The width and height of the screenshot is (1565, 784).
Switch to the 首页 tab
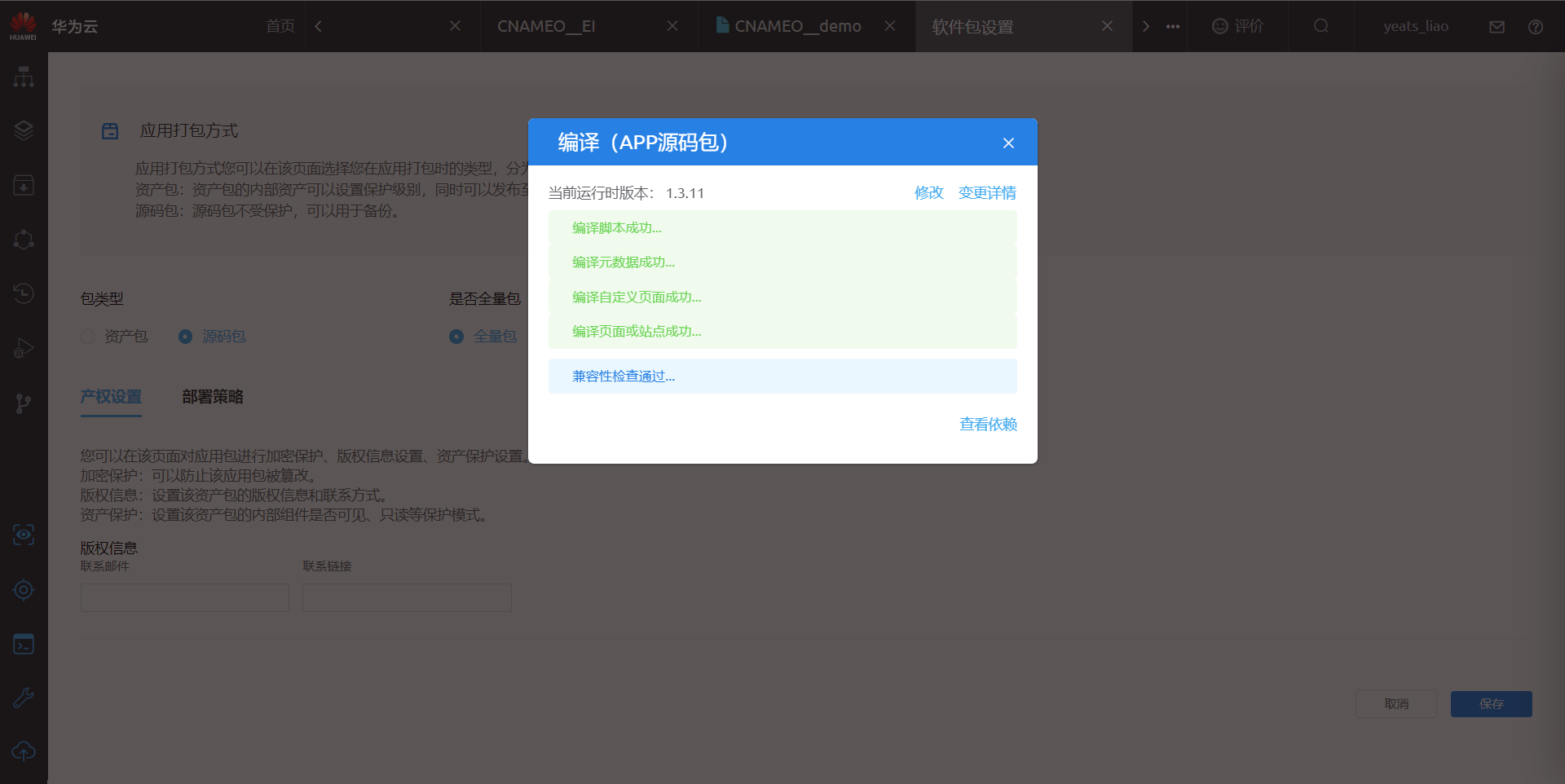[280, 26]
